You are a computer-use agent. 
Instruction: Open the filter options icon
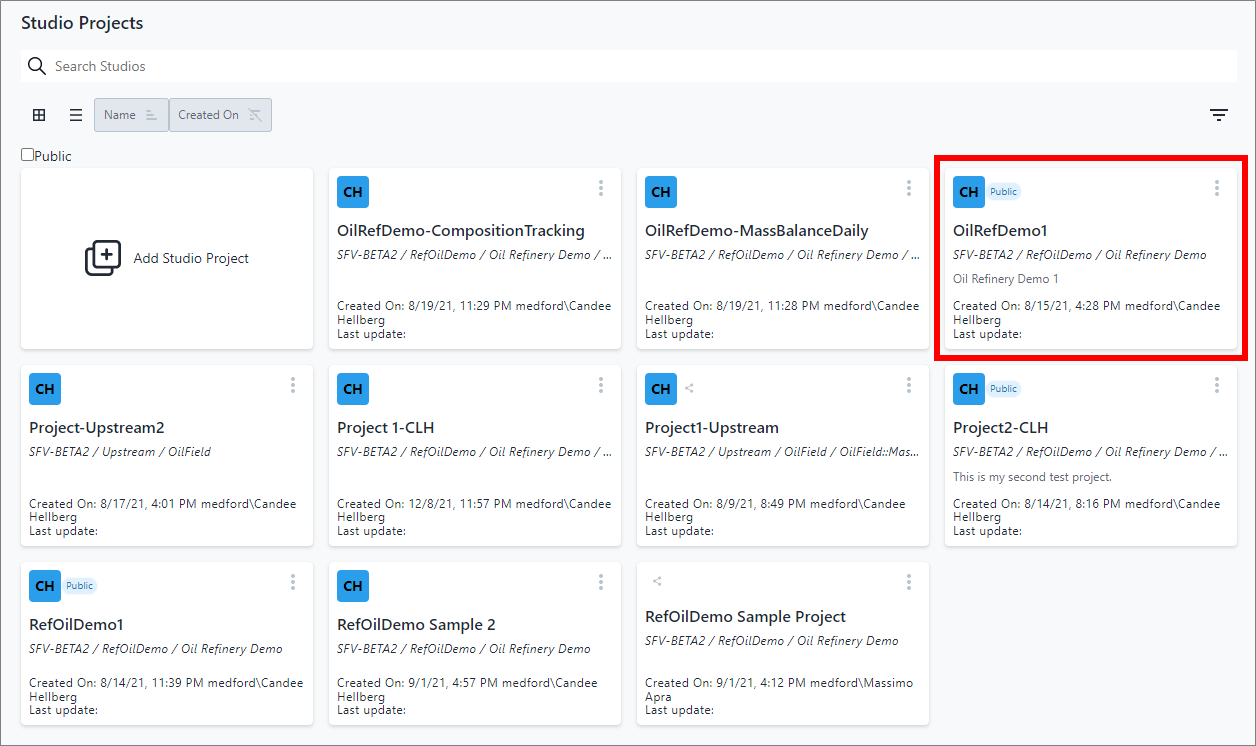coord(1218,115)
